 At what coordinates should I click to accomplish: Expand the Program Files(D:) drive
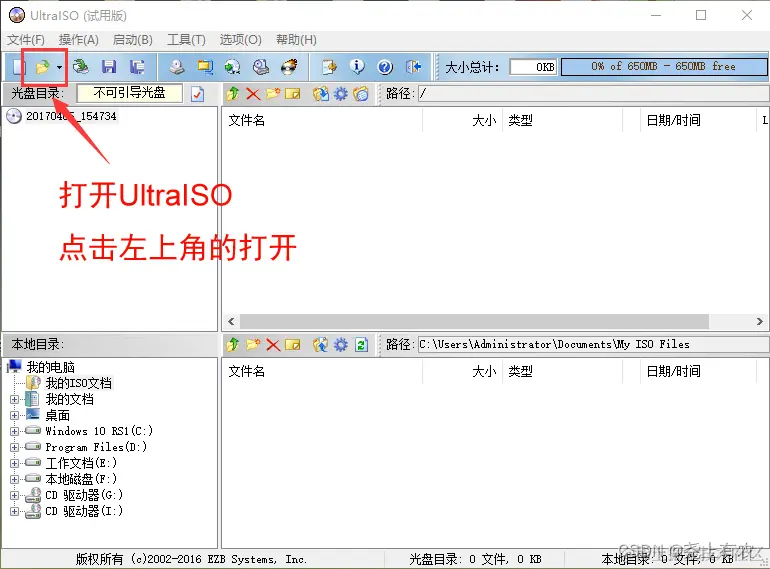pyautogui.click(x=14, y=447)
